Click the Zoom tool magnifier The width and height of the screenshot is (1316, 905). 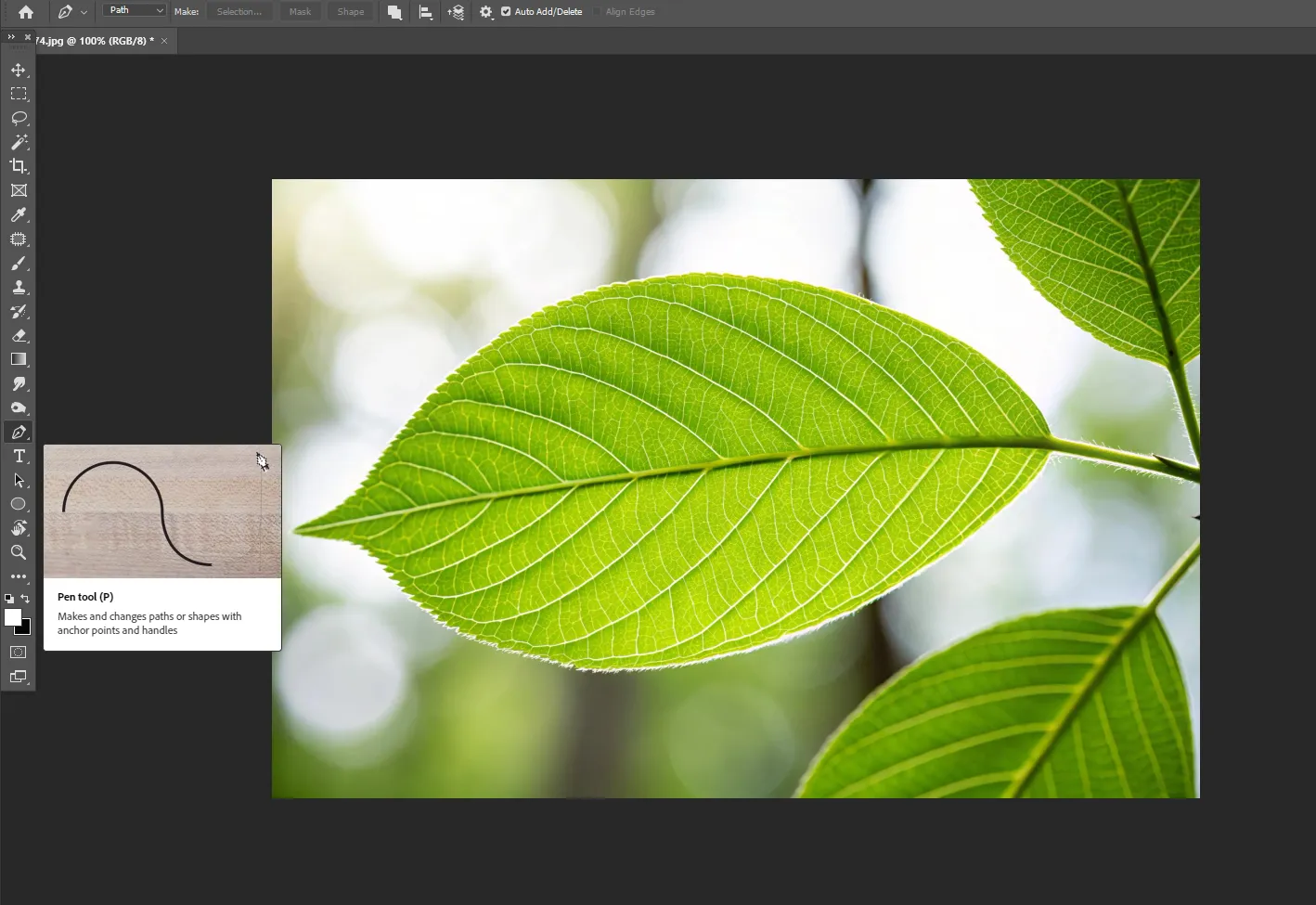point(19,553)
